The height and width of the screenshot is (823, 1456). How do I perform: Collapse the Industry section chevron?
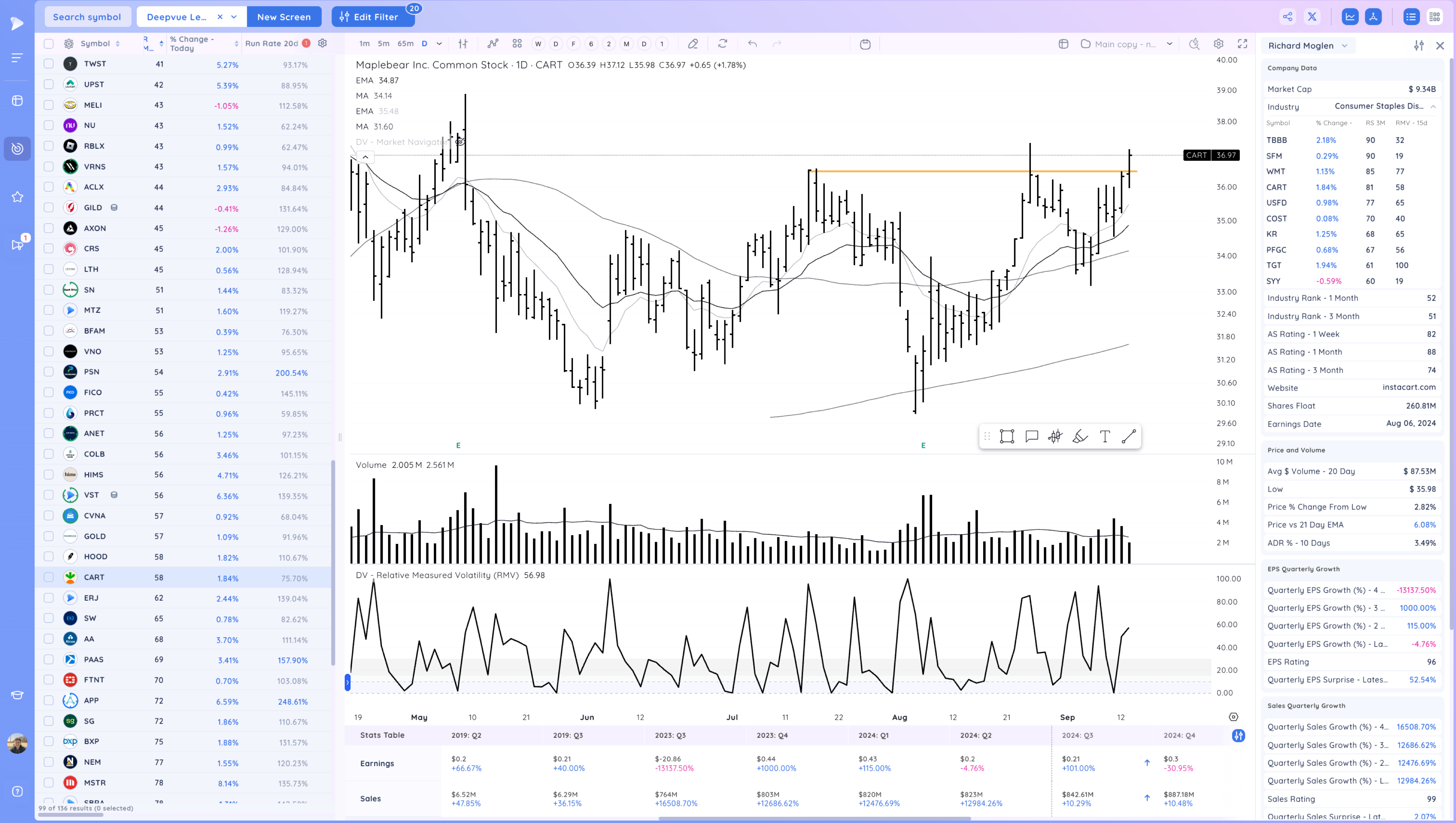point(1433,107)
